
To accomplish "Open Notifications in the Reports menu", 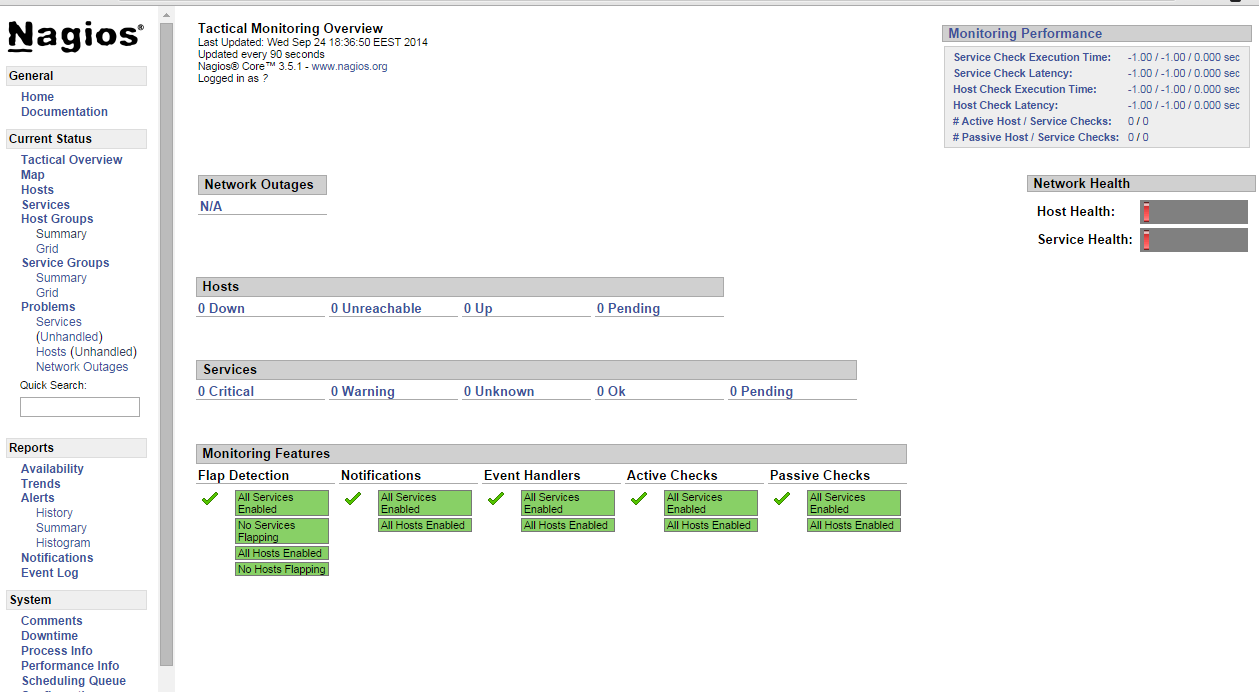I will point(57,558).
